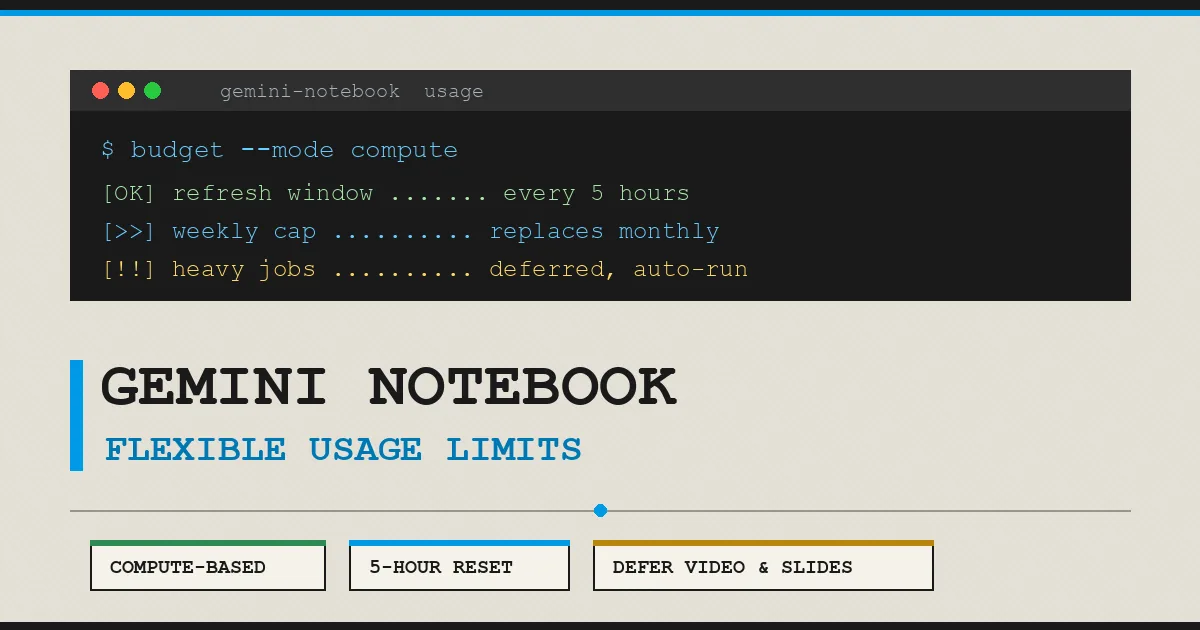Click the "$ budget --mode compute" command line
This screenshot has height=630, width=1200.
(279, 150)
